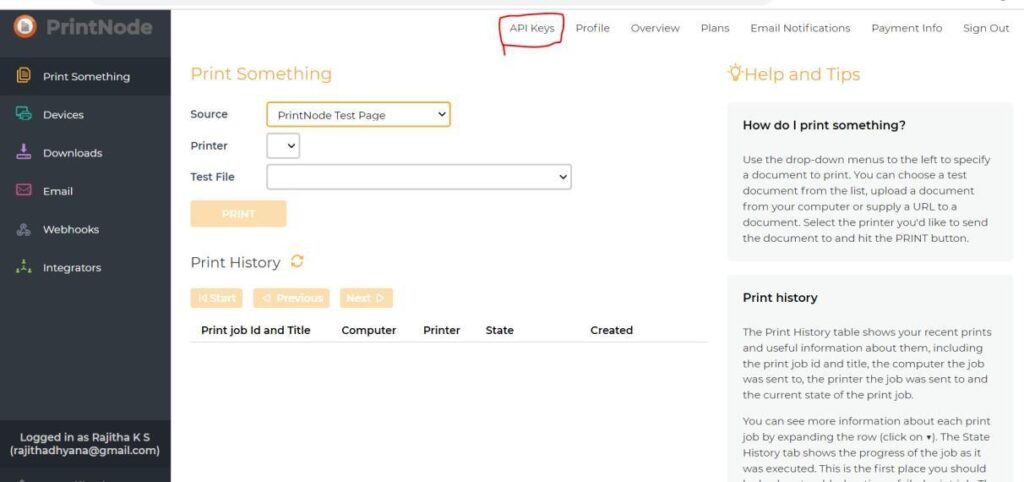The width and height of the screenshot is (1024, 482).
Task: Click the Downloads sidebar icon
Action: coord(23,152)
